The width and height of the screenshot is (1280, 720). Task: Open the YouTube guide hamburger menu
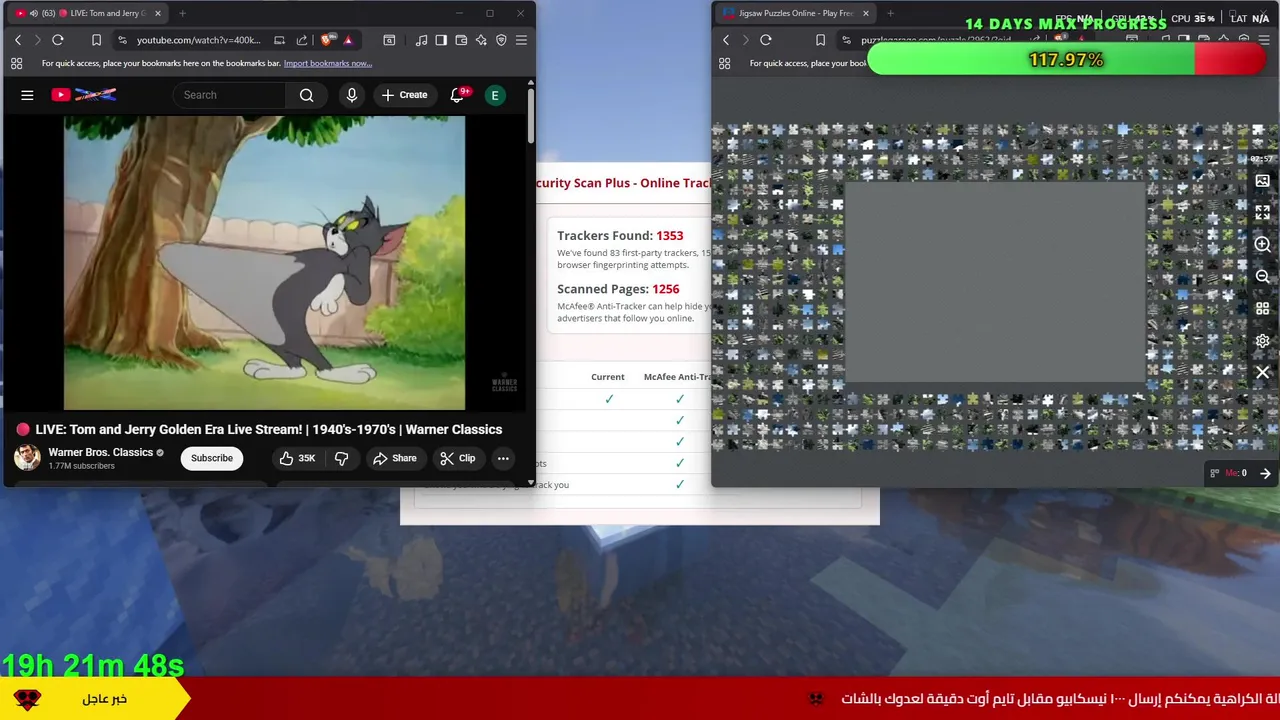tap(27, 95)
